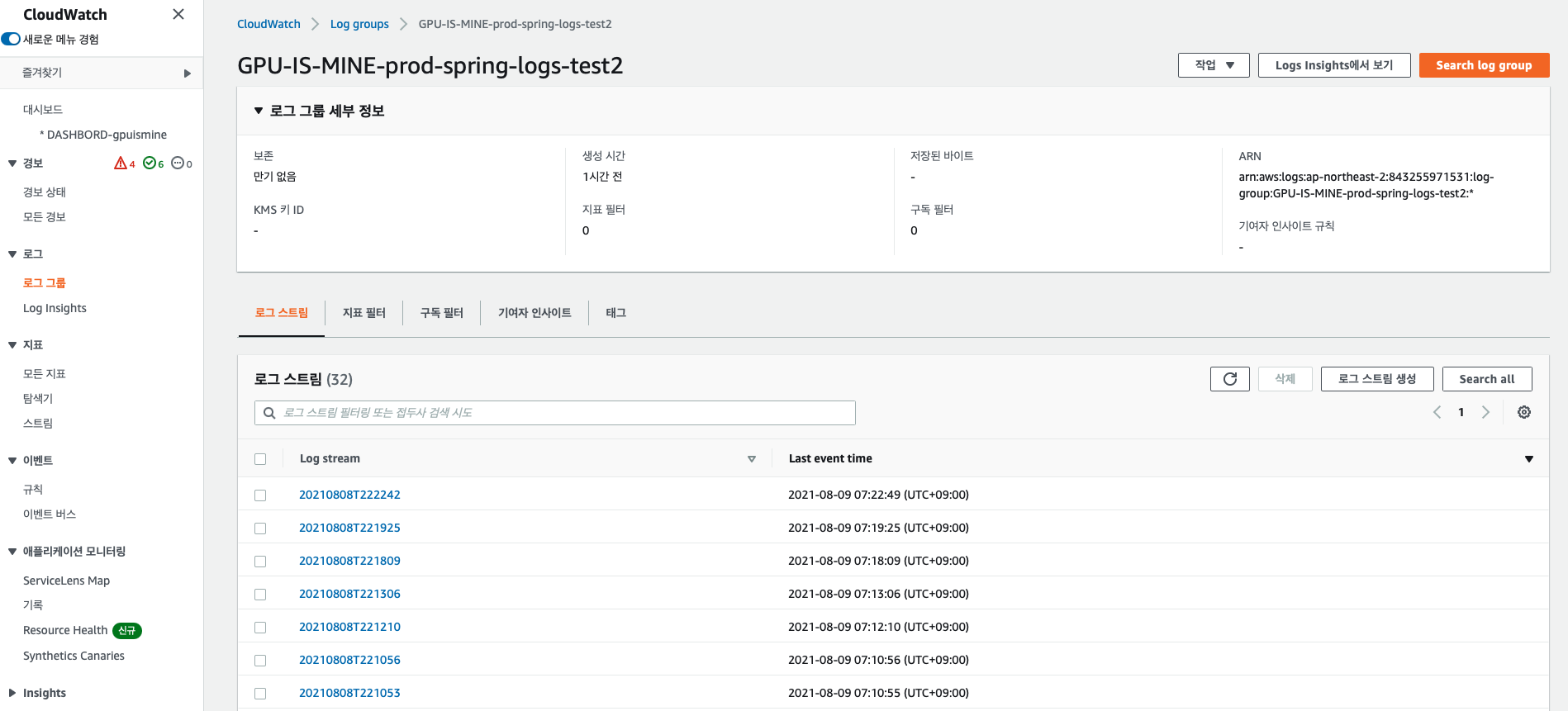Open log stream 20210808T221210
Image resolution: width=1568 pixels, height=711 pixels.
click(x=349, y=627)
